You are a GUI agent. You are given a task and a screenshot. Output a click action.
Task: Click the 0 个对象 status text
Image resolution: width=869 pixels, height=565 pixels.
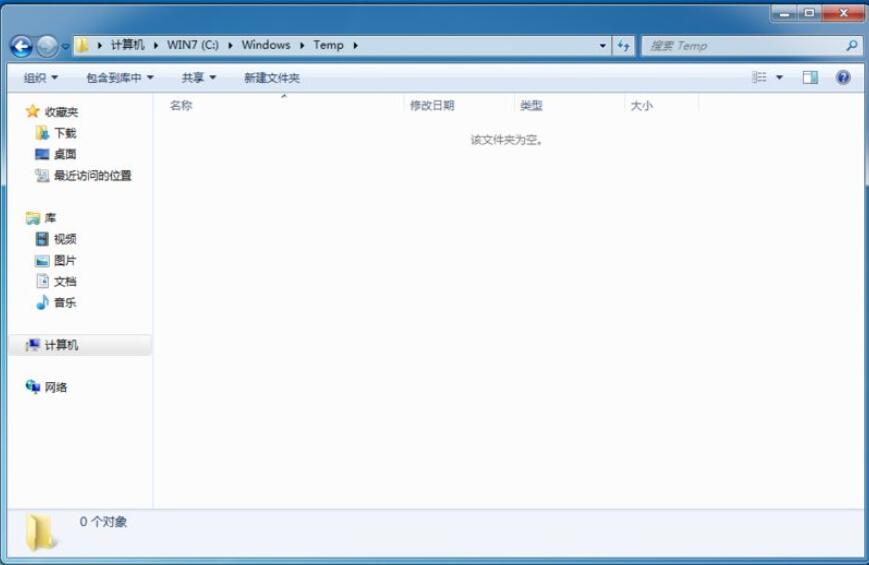pos(103,522)
